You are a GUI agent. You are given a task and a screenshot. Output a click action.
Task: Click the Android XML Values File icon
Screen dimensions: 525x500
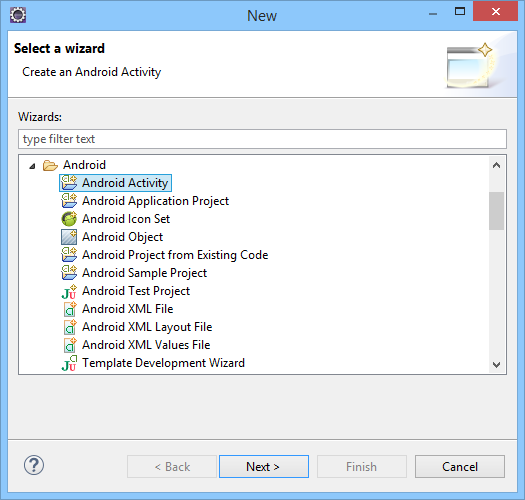point(70,345)
